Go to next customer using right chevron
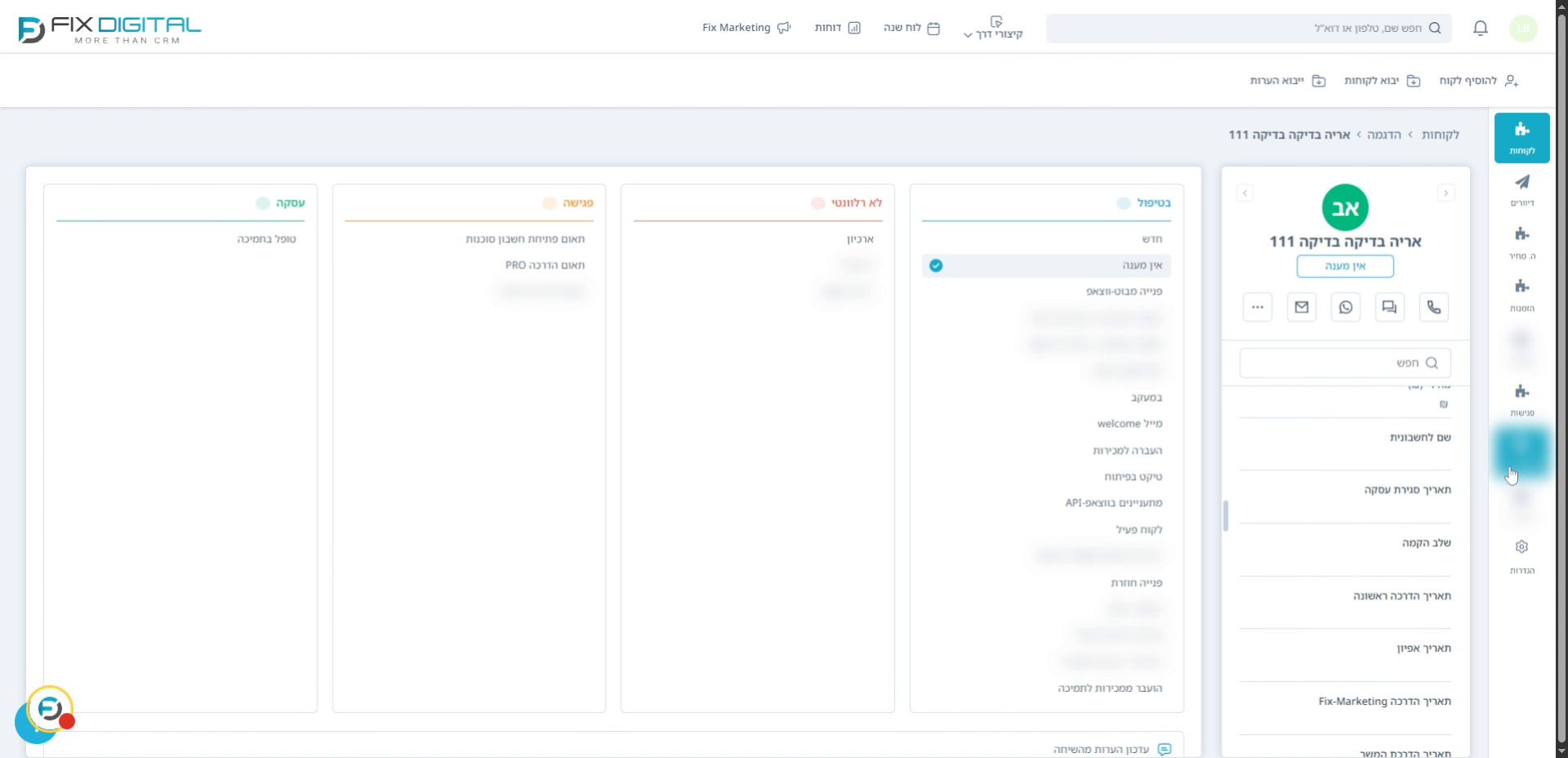The width and height of the screenshot is (1568, 758). [1445, 194]
